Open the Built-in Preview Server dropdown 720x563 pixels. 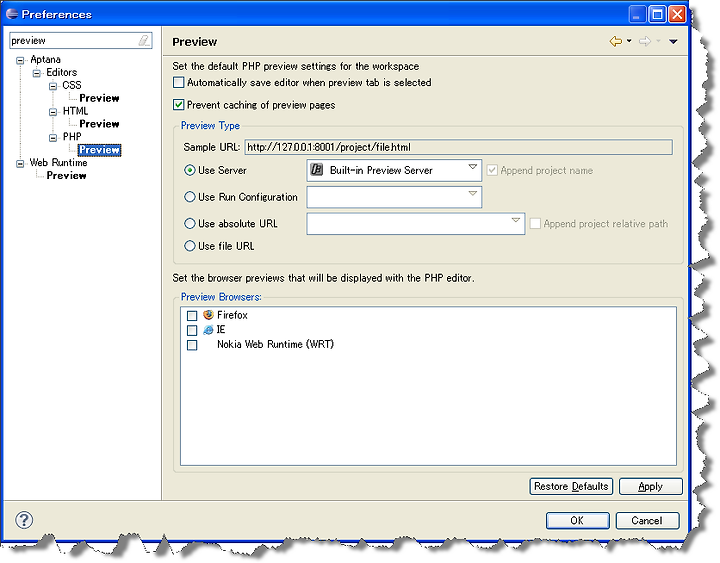click(394, 170)
